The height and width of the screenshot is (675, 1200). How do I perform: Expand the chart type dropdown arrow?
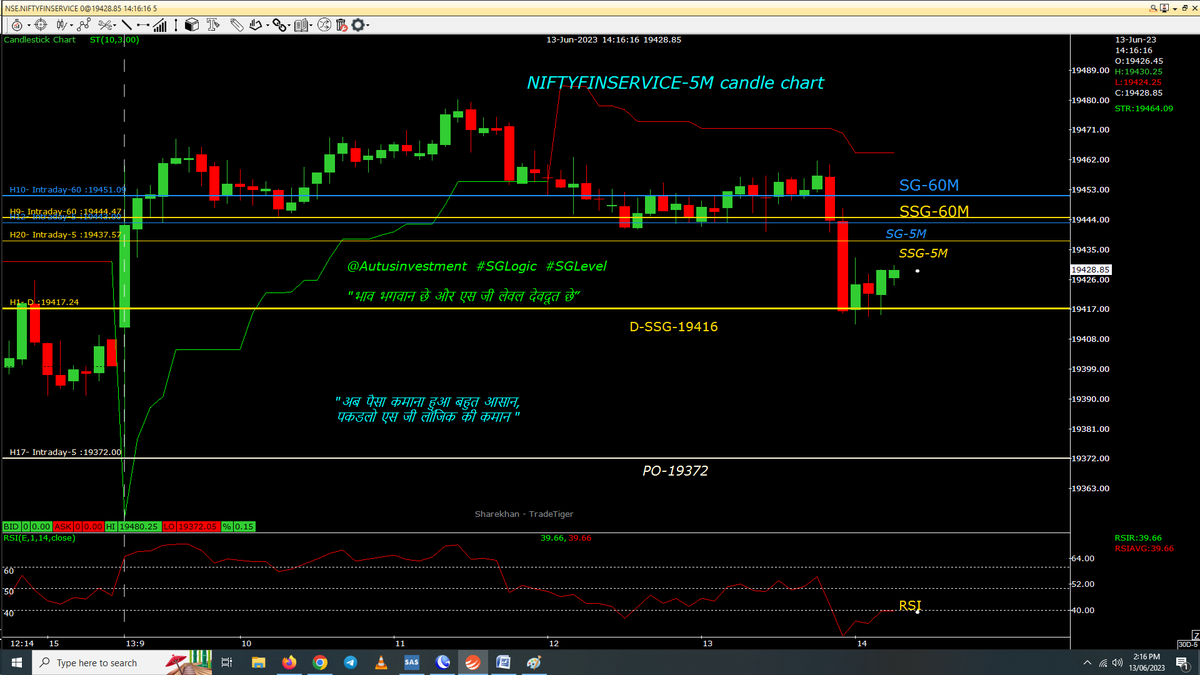72,25
